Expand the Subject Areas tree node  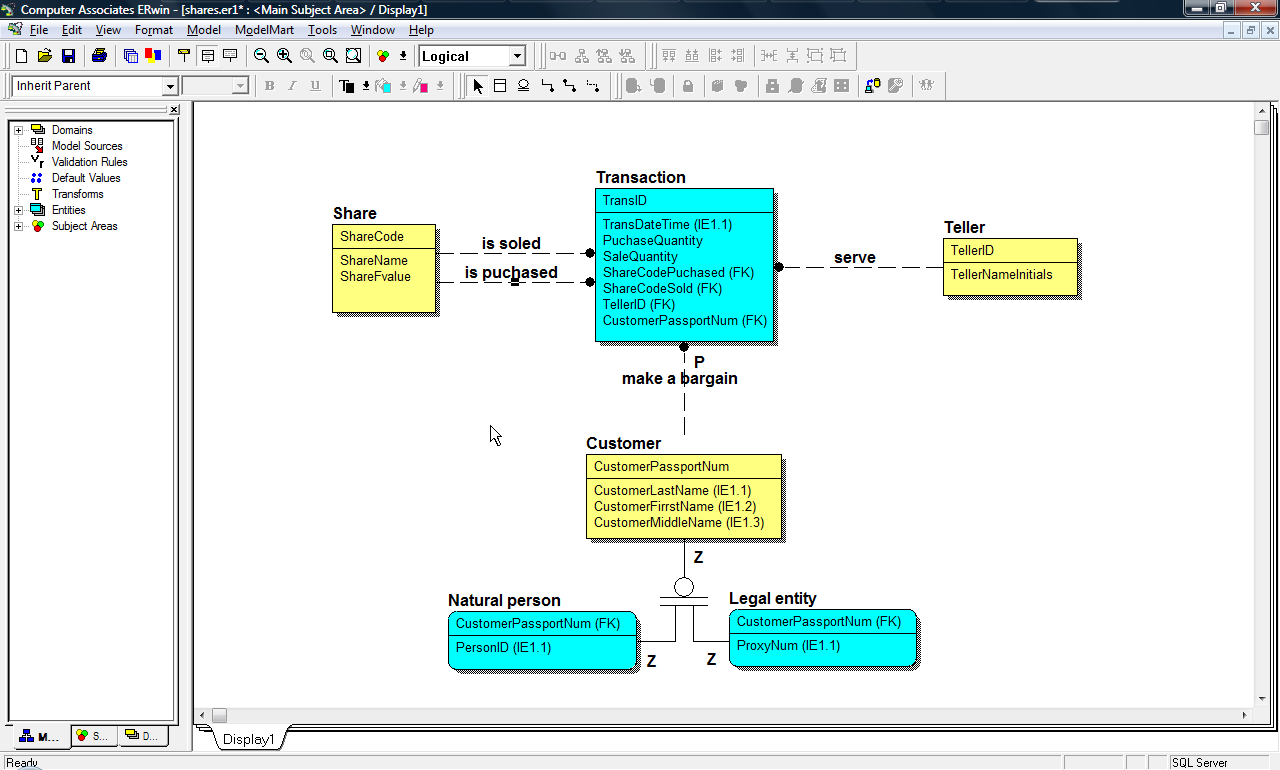click(x=18, y=226)
